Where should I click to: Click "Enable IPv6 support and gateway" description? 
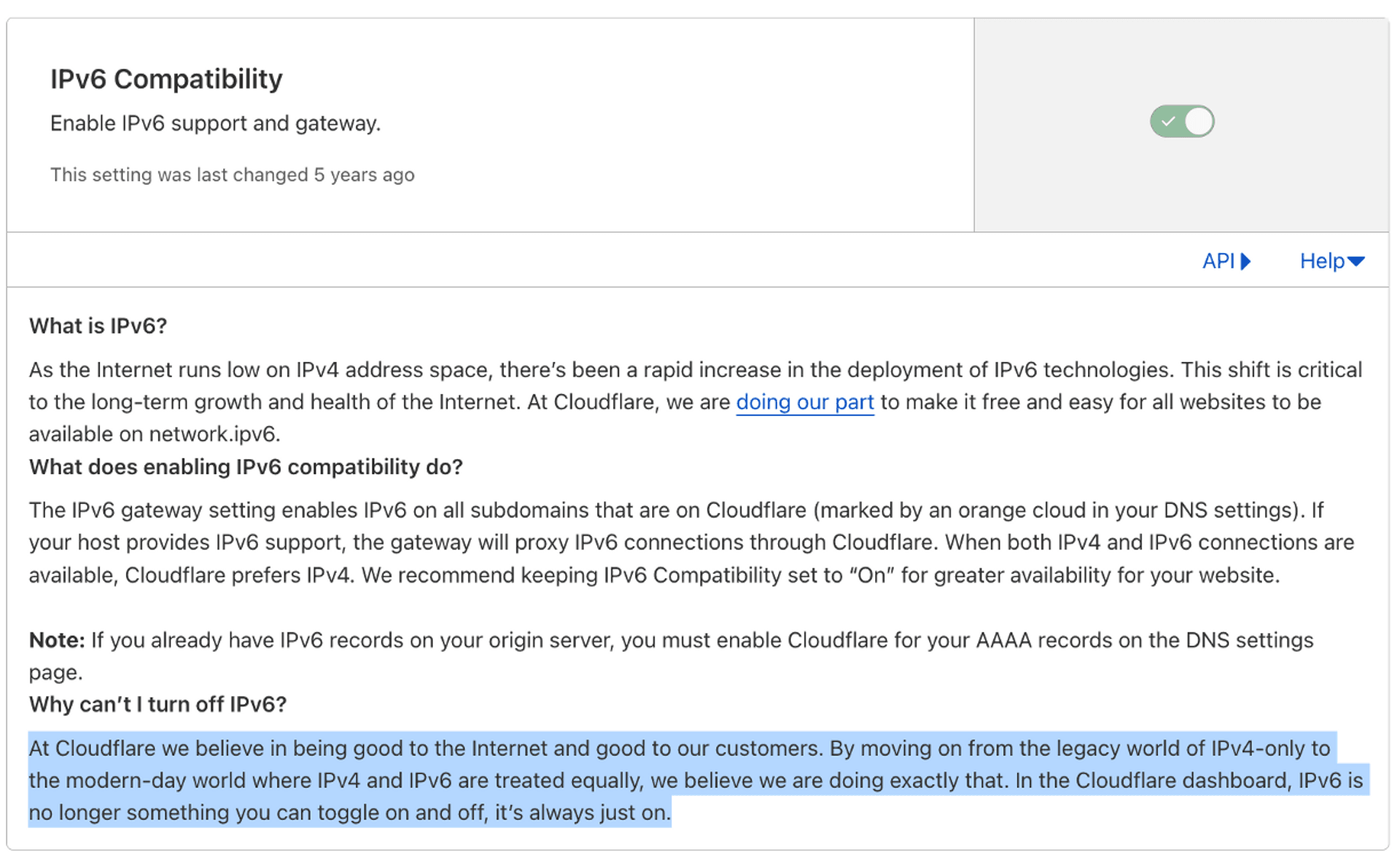pyautogui.click(x=216, y=123)
